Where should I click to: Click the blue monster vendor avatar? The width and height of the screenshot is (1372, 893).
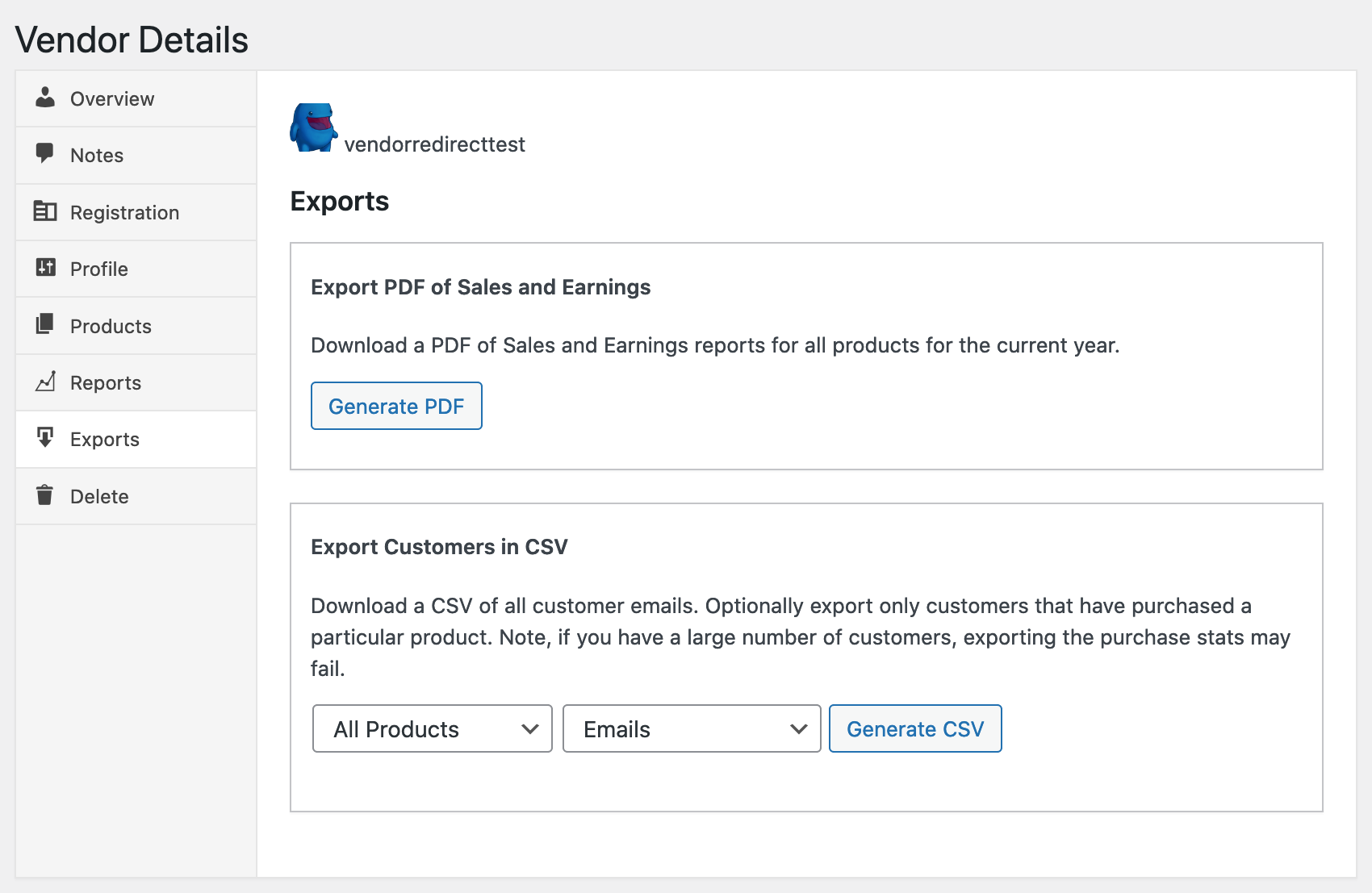tap(313, 127)
